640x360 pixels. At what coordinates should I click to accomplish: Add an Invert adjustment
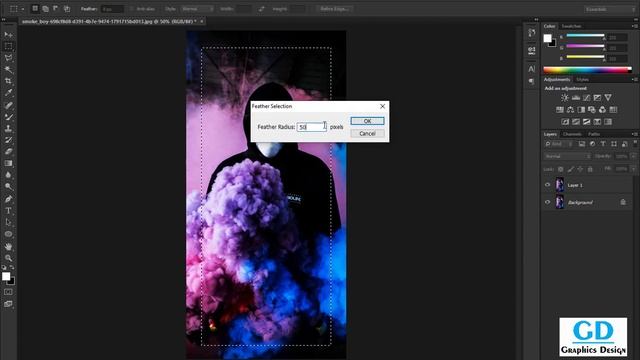pyautogui.click(x=565, y=122)
